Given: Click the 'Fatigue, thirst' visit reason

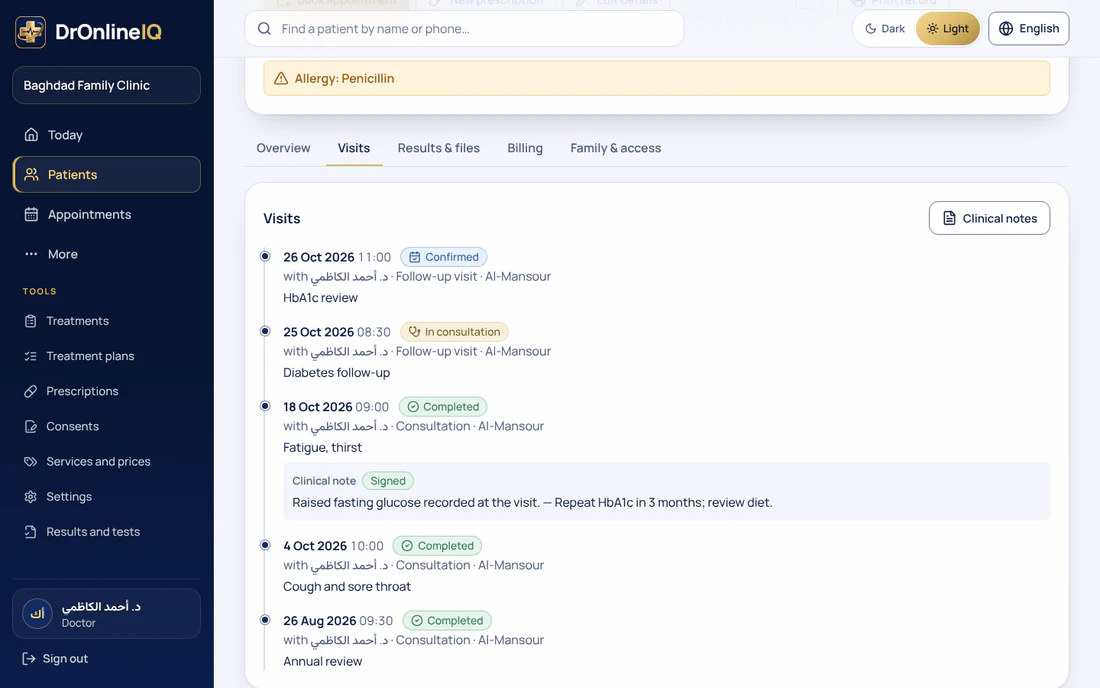Looking at the screenshot, I should (x=323, y=447).
